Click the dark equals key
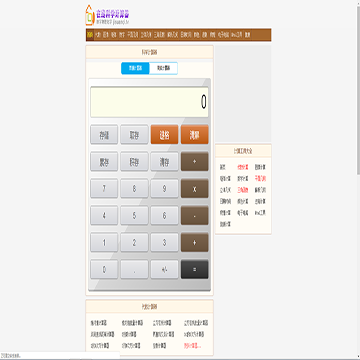Screen dimensions: 360x360 click(195, 270)
